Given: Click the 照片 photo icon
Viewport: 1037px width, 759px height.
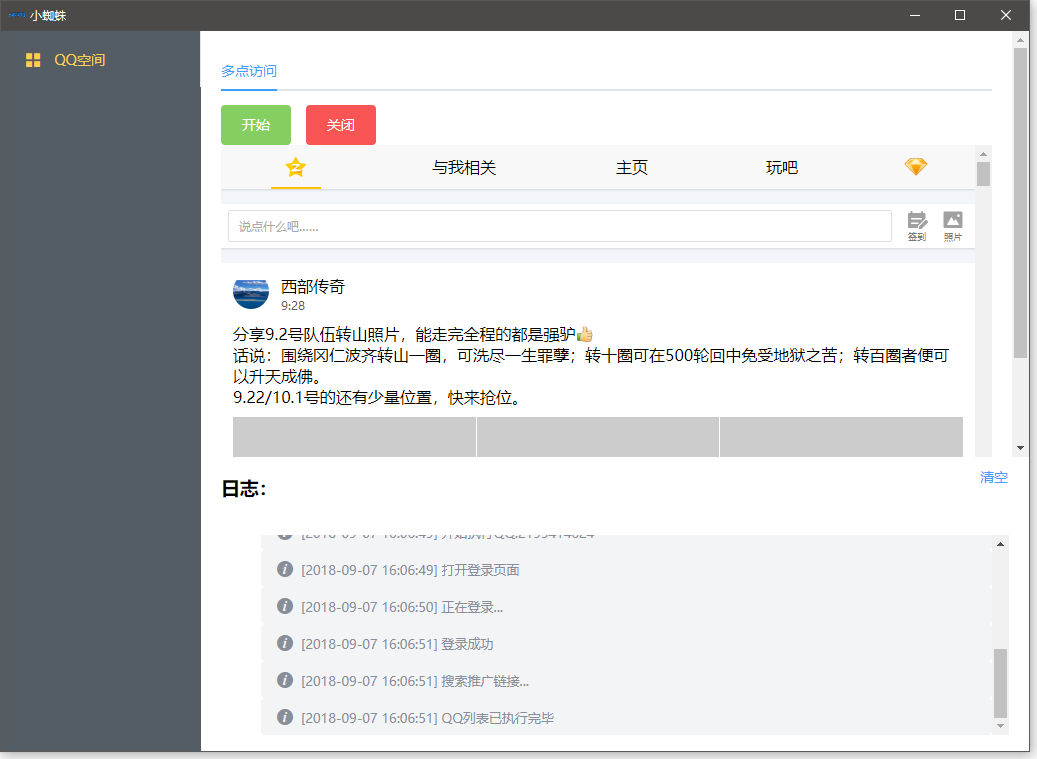Looking at the screenshot, I should 953,226.
